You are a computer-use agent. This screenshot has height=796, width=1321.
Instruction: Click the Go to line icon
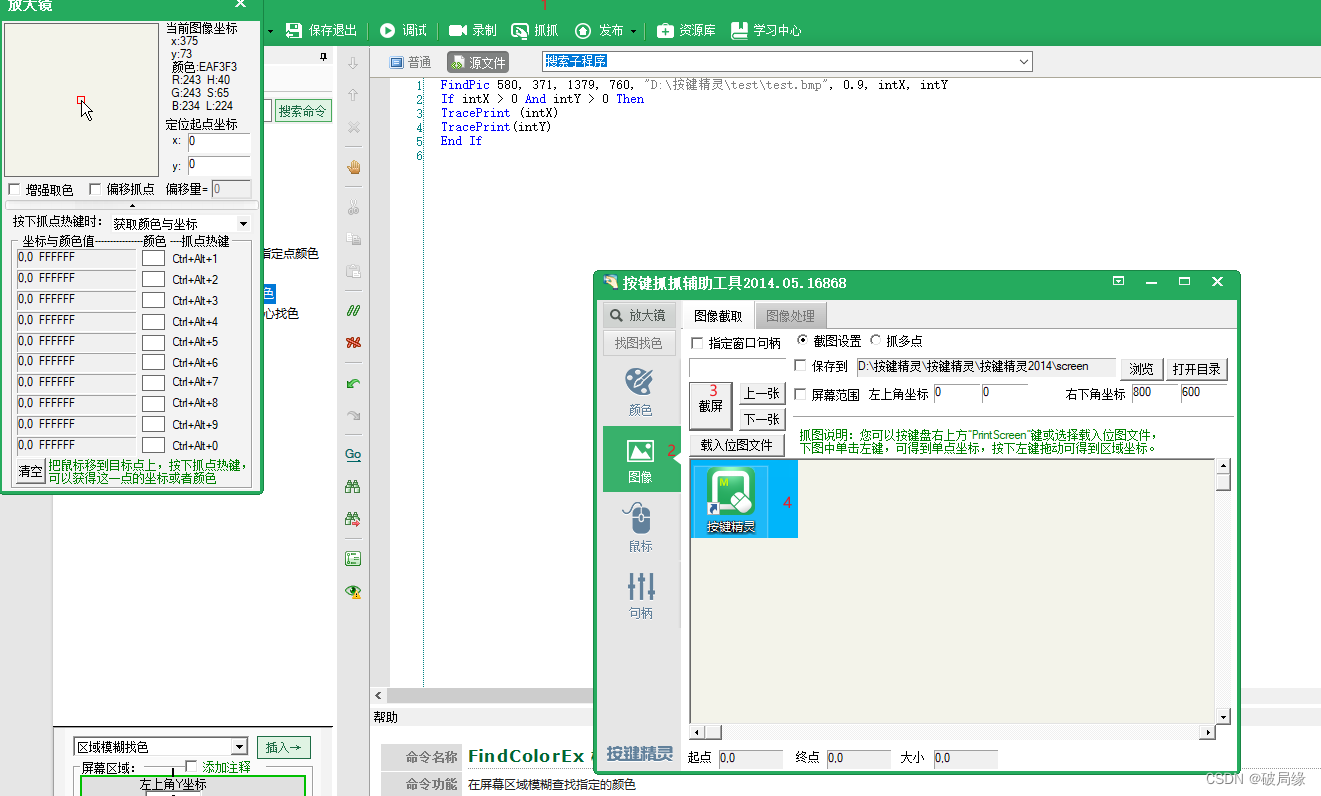pyautogui.click(x=353, y=455)
